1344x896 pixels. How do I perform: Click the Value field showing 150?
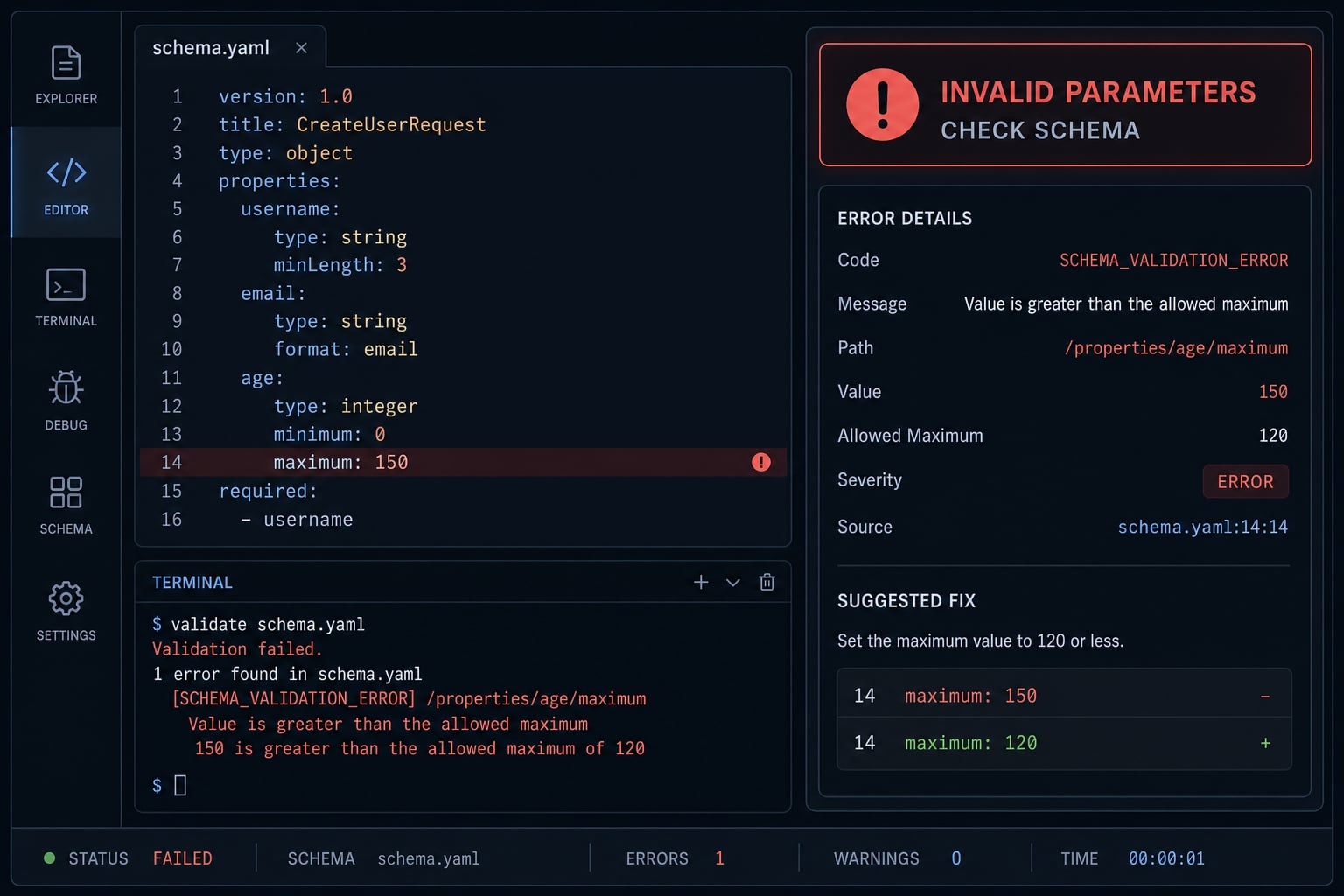tap(1273, 392)
